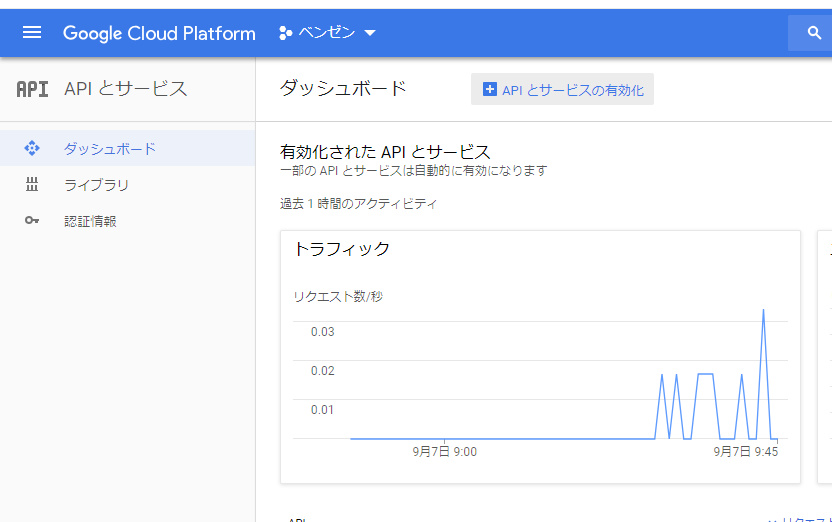Click the リクエスト数/秒 axis label
This screenshot has height=522, width=832.
[338, 297]
